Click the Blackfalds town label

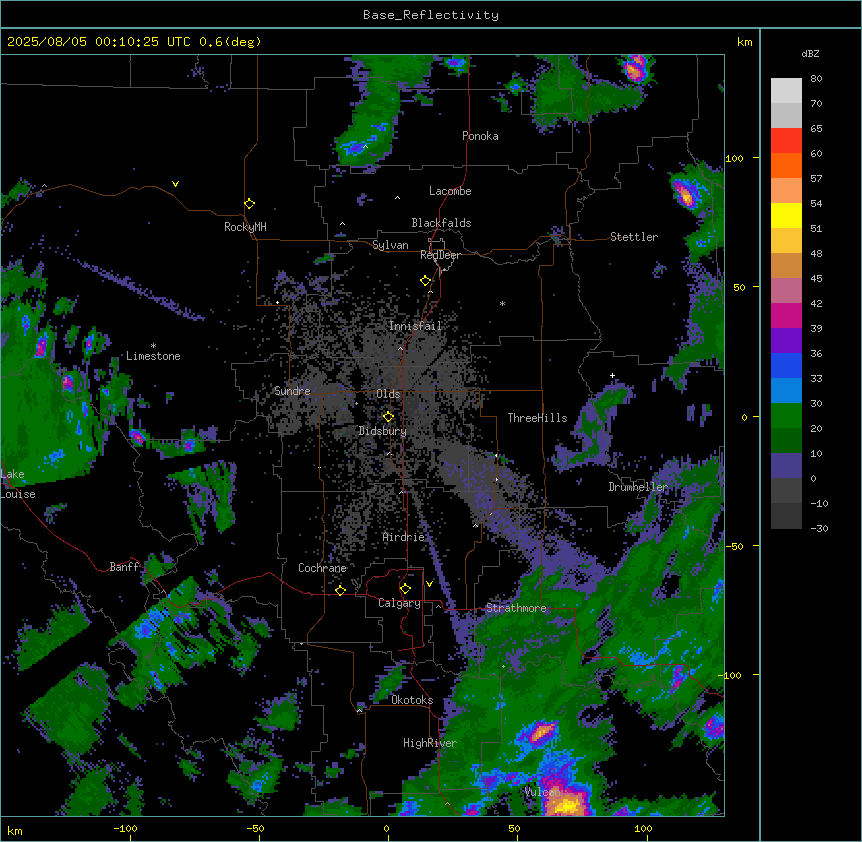(x=441, y=223)
